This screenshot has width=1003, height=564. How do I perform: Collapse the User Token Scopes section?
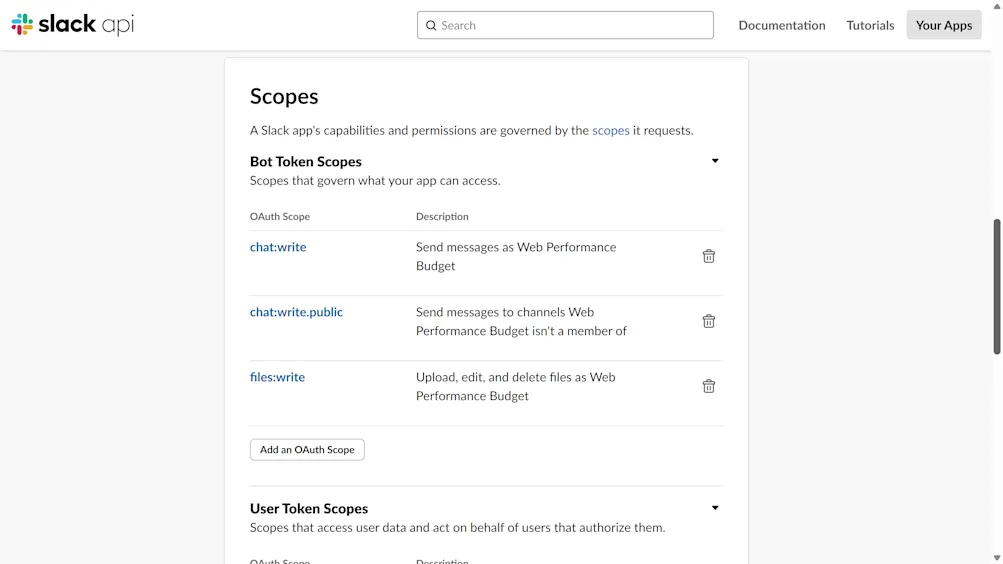(715, 508)
